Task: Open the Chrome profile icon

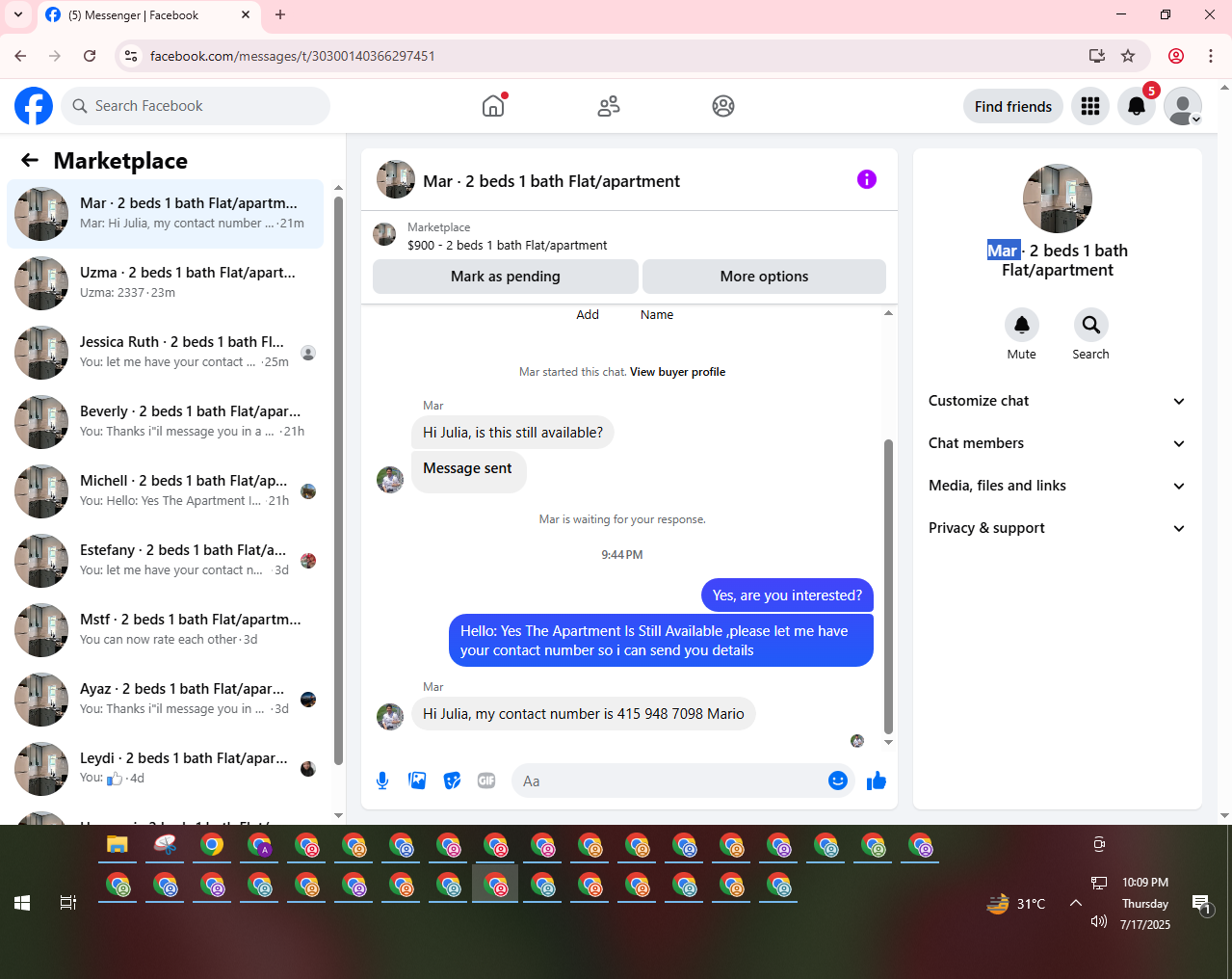Action: tap(1176, 56)
